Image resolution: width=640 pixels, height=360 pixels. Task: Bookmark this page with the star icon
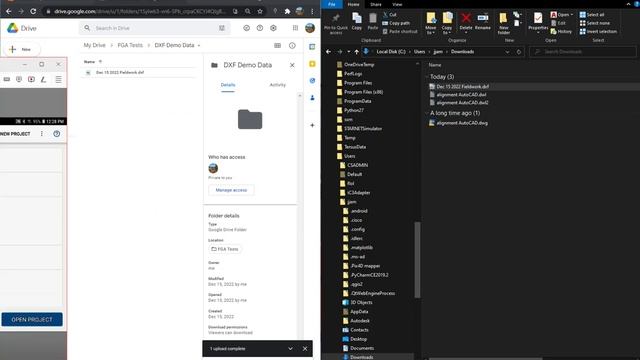pos(260,11)
